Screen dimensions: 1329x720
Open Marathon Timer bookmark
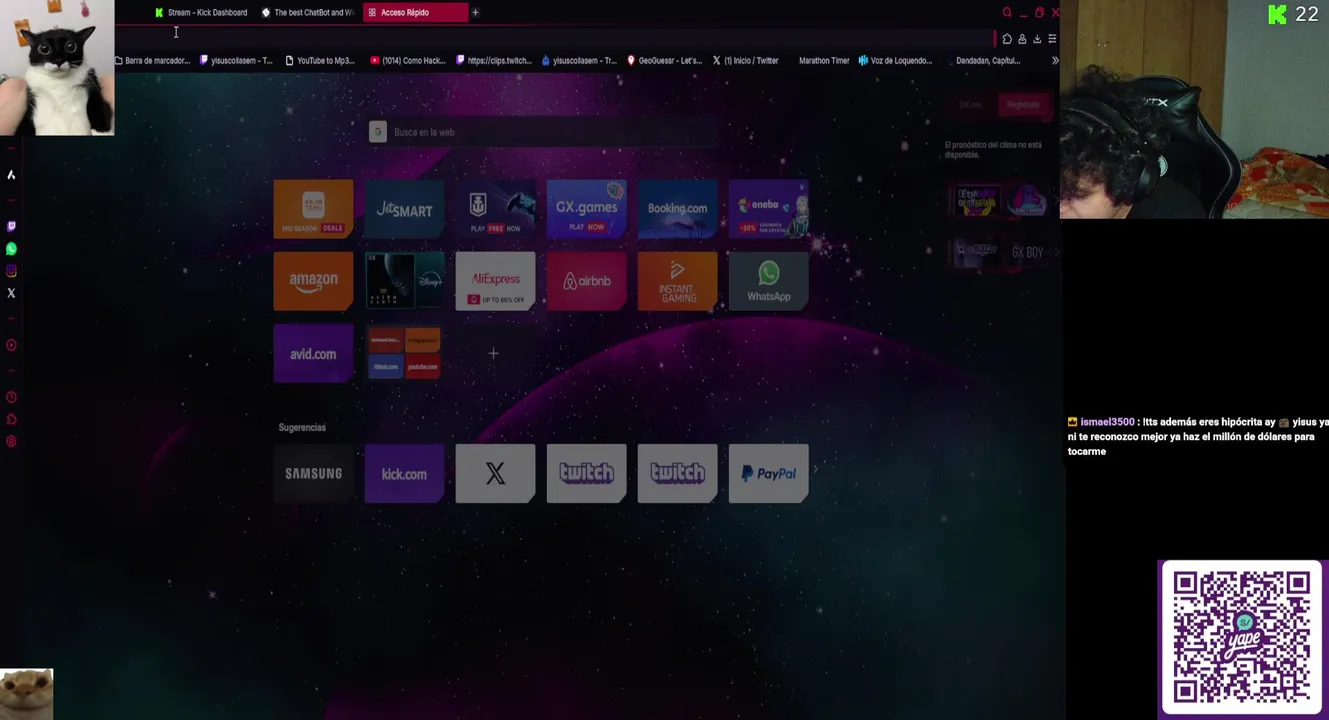pos(824,61)
